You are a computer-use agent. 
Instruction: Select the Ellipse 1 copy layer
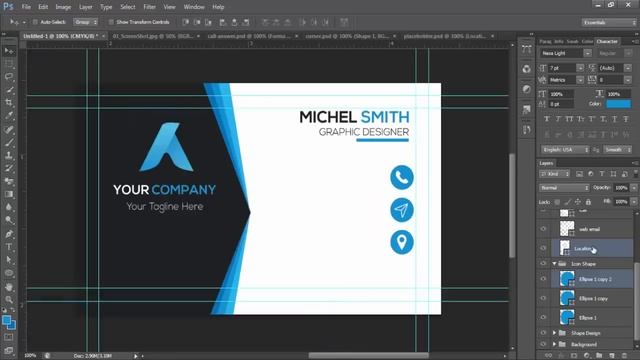pos(592,298)
